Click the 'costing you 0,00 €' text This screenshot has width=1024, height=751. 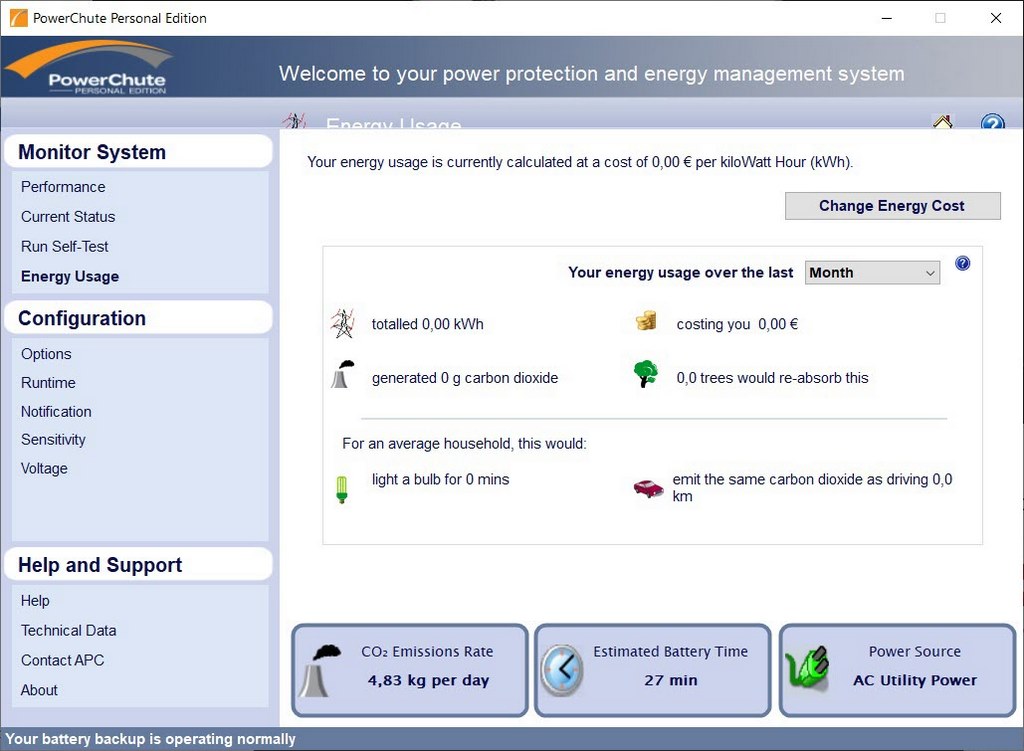click(737, 324)
